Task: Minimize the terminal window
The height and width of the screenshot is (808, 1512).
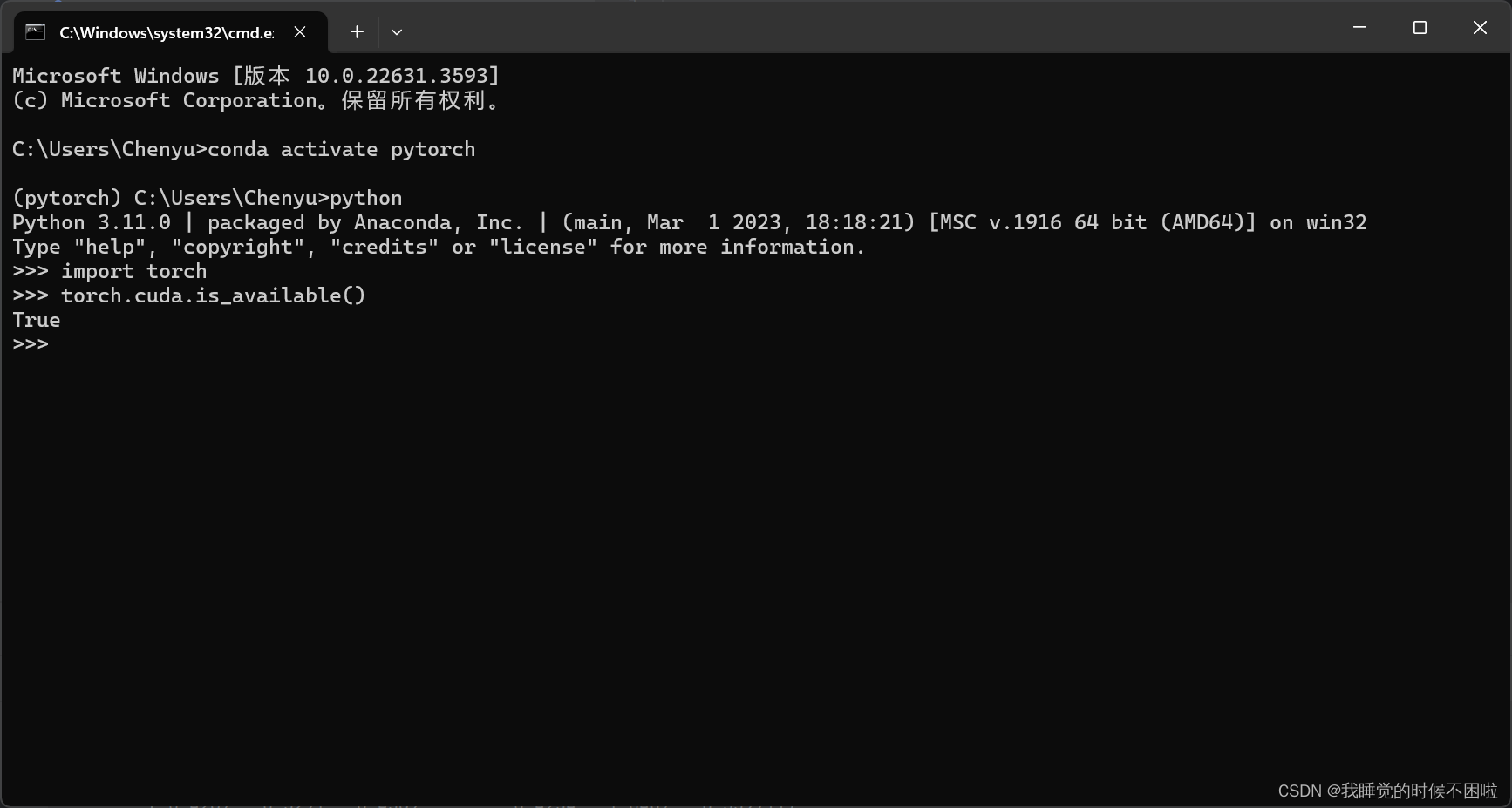Action: 1359,28
